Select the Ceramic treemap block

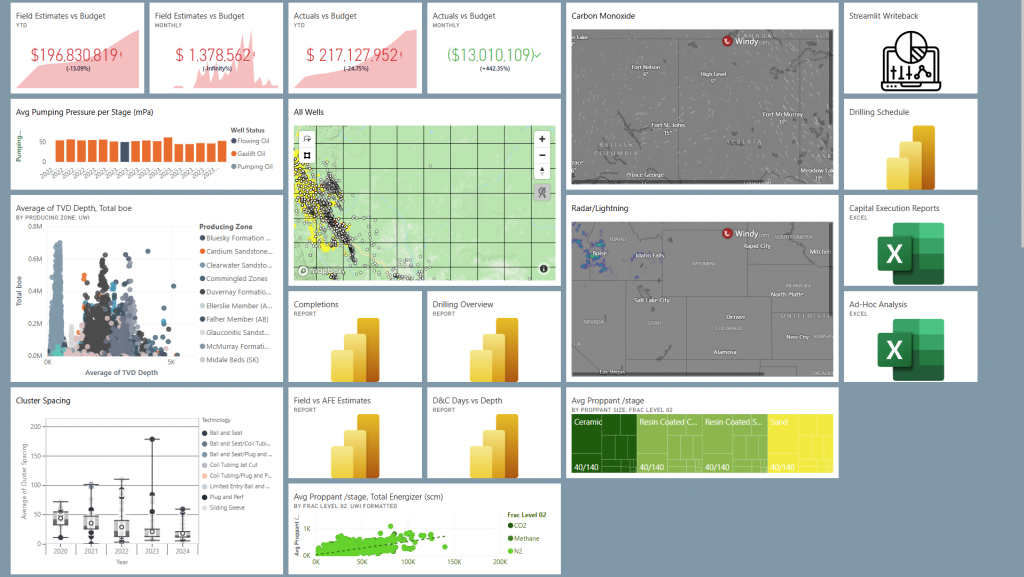pyautogui.click(x=605, y=440)
